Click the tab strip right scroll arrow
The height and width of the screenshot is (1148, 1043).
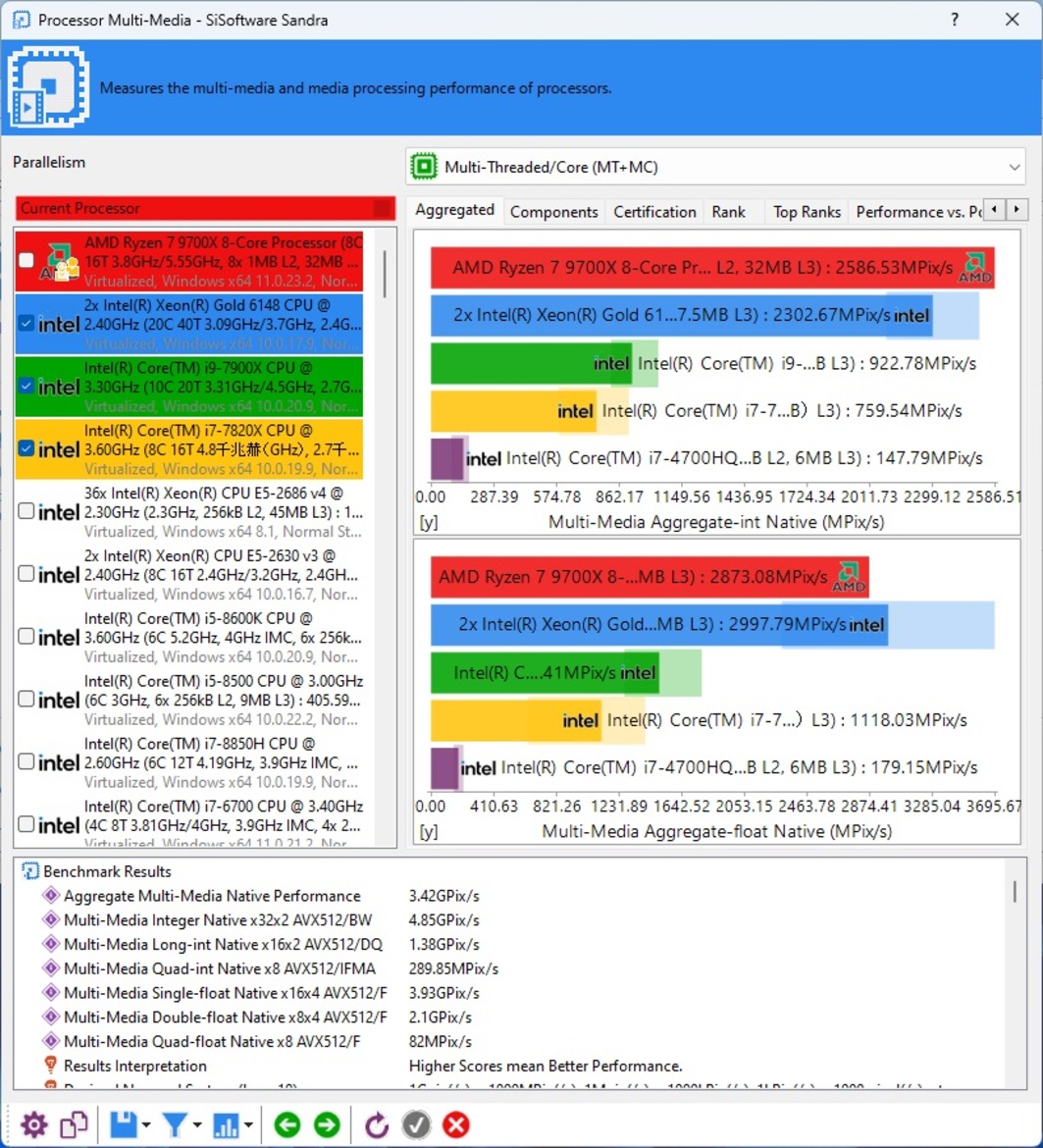point(1017,209)
